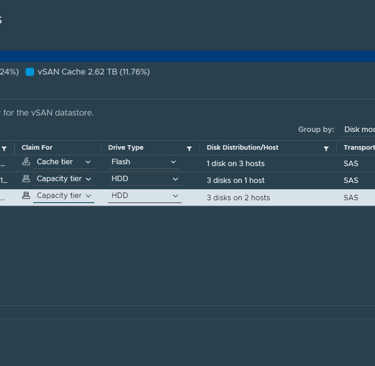Viewport: 375px width, 366px height.
Task: Click the Drive Type column filter icon
Action: click(189, 148)
